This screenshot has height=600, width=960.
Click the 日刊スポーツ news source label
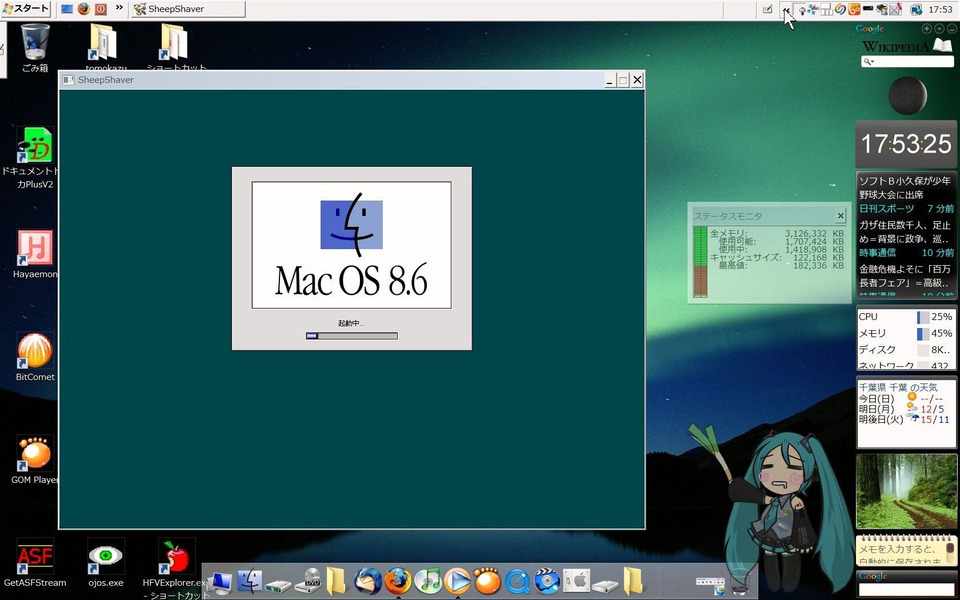tap(886, 209)
